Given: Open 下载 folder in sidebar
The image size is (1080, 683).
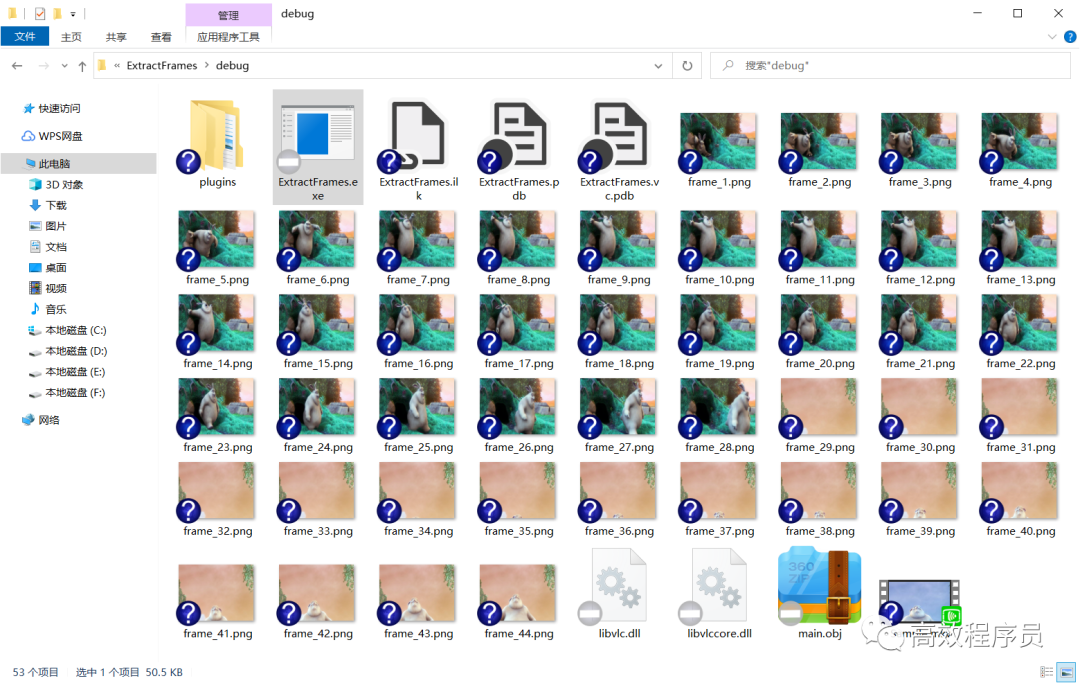Looking at the screenshot, I should click(48, 205).
